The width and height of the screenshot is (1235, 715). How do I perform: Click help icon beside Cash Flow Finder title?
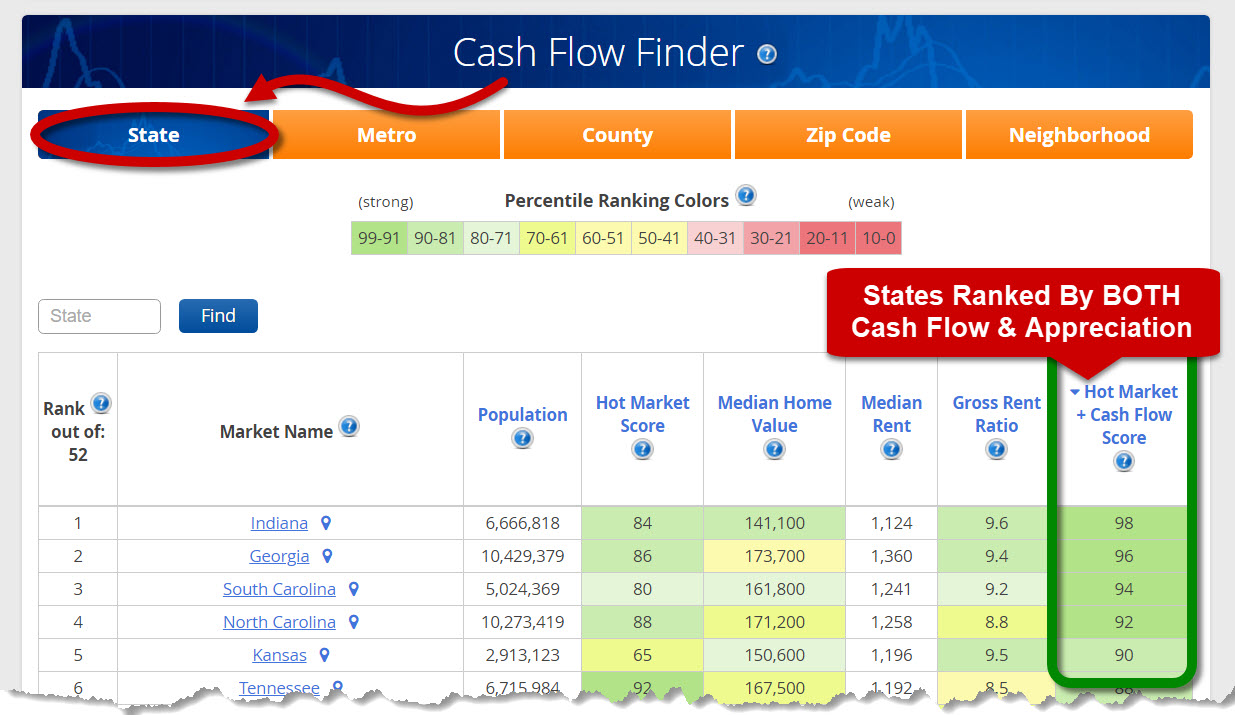click(x=767, y=54)
